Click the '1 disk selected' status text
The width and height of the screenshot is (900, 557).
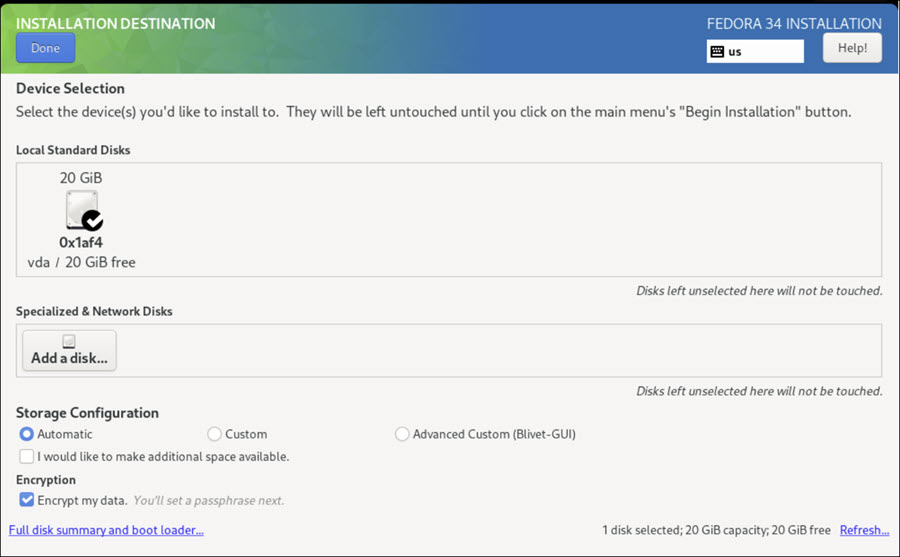[716, 530]
